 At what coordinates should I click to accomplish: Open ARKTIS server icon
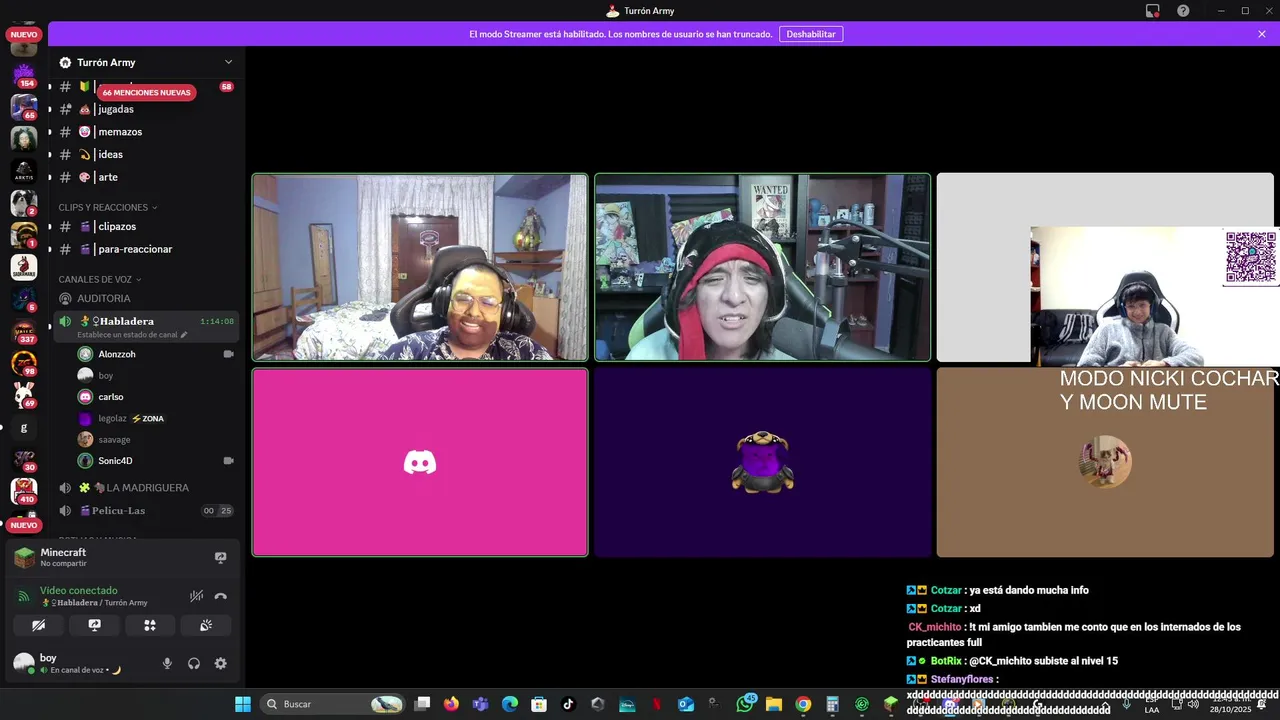(24, 171)
